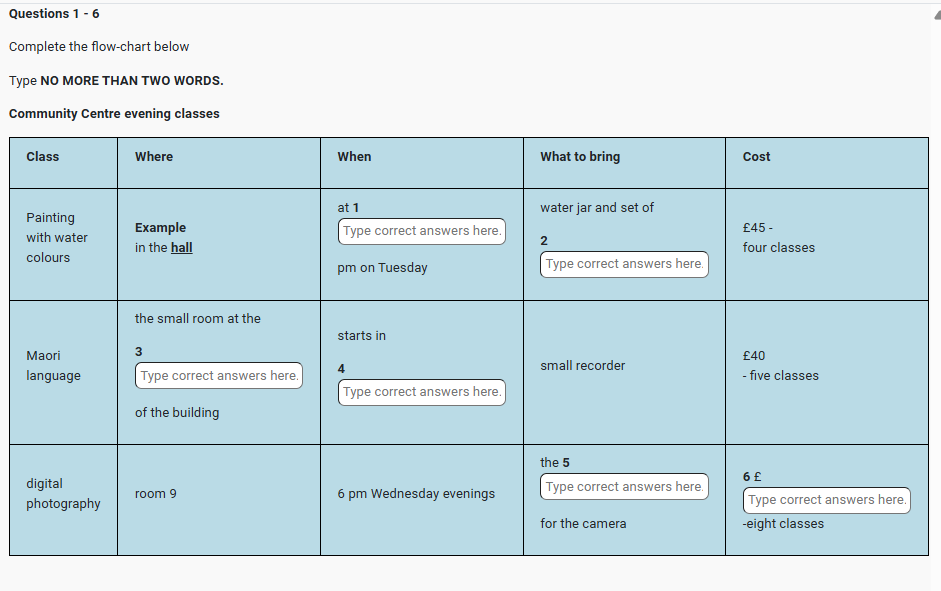Click the "Where" column header

click(x=154, y=157)
